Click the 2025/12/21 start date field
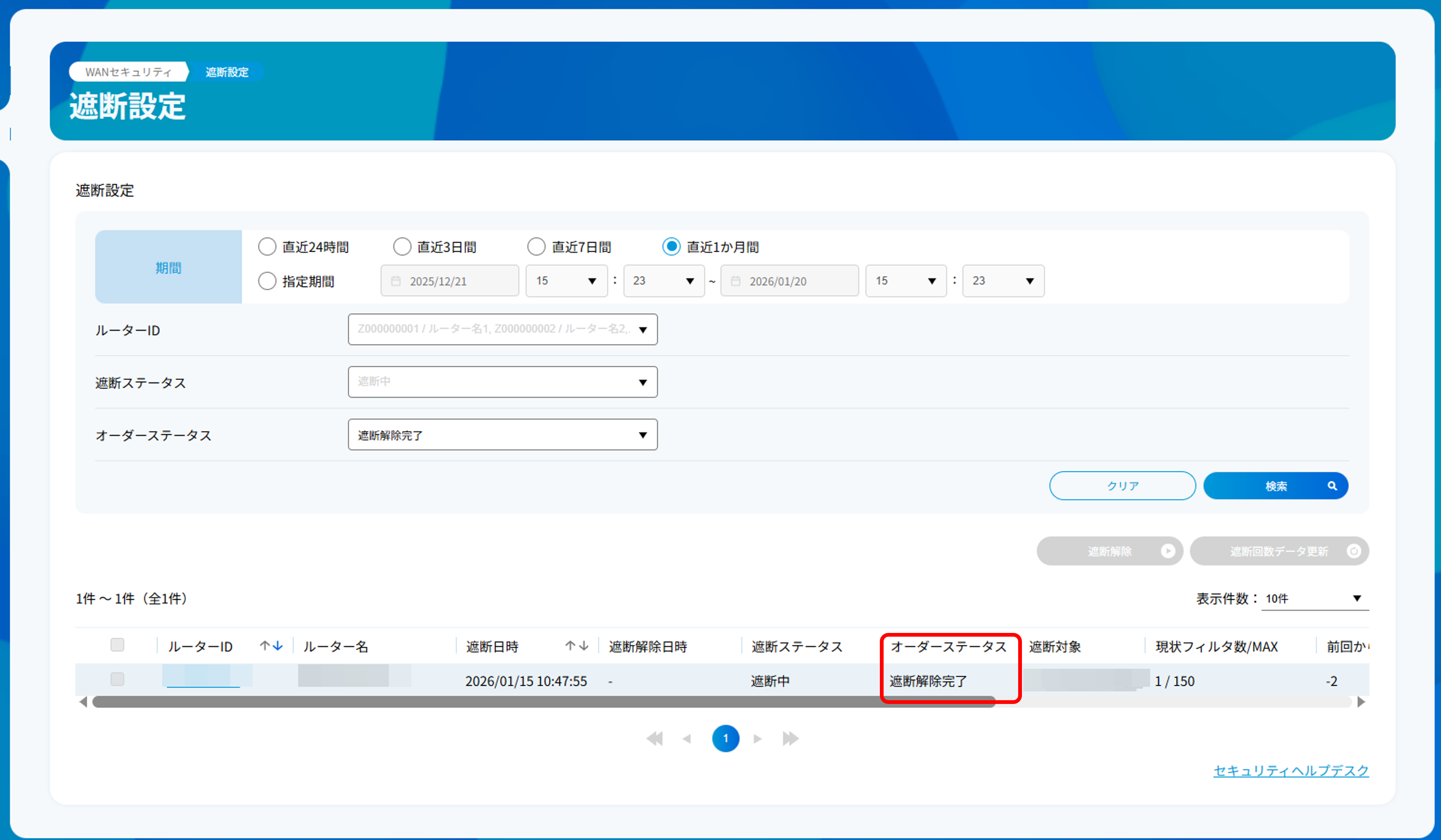 point(450,281)
